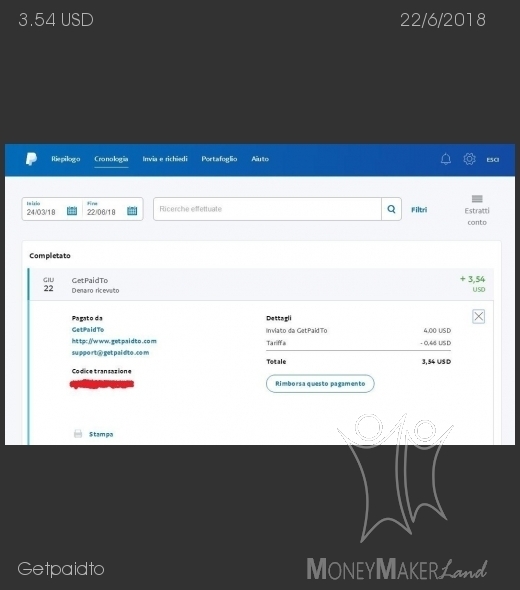Screen dimensions: 520x590
Task: Click the Totale 3,54 USD value
Action: (436, 362)
